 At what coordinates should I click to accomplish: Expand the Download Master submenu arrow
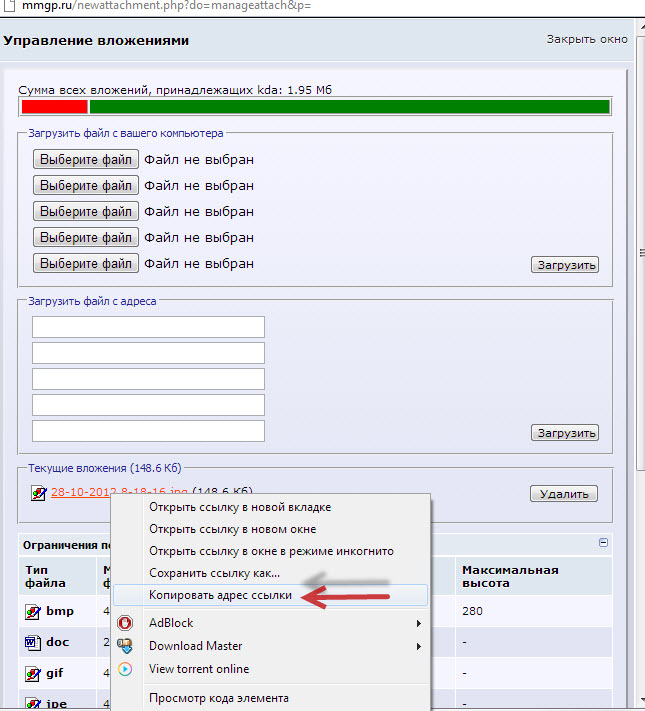pos(419,646)
